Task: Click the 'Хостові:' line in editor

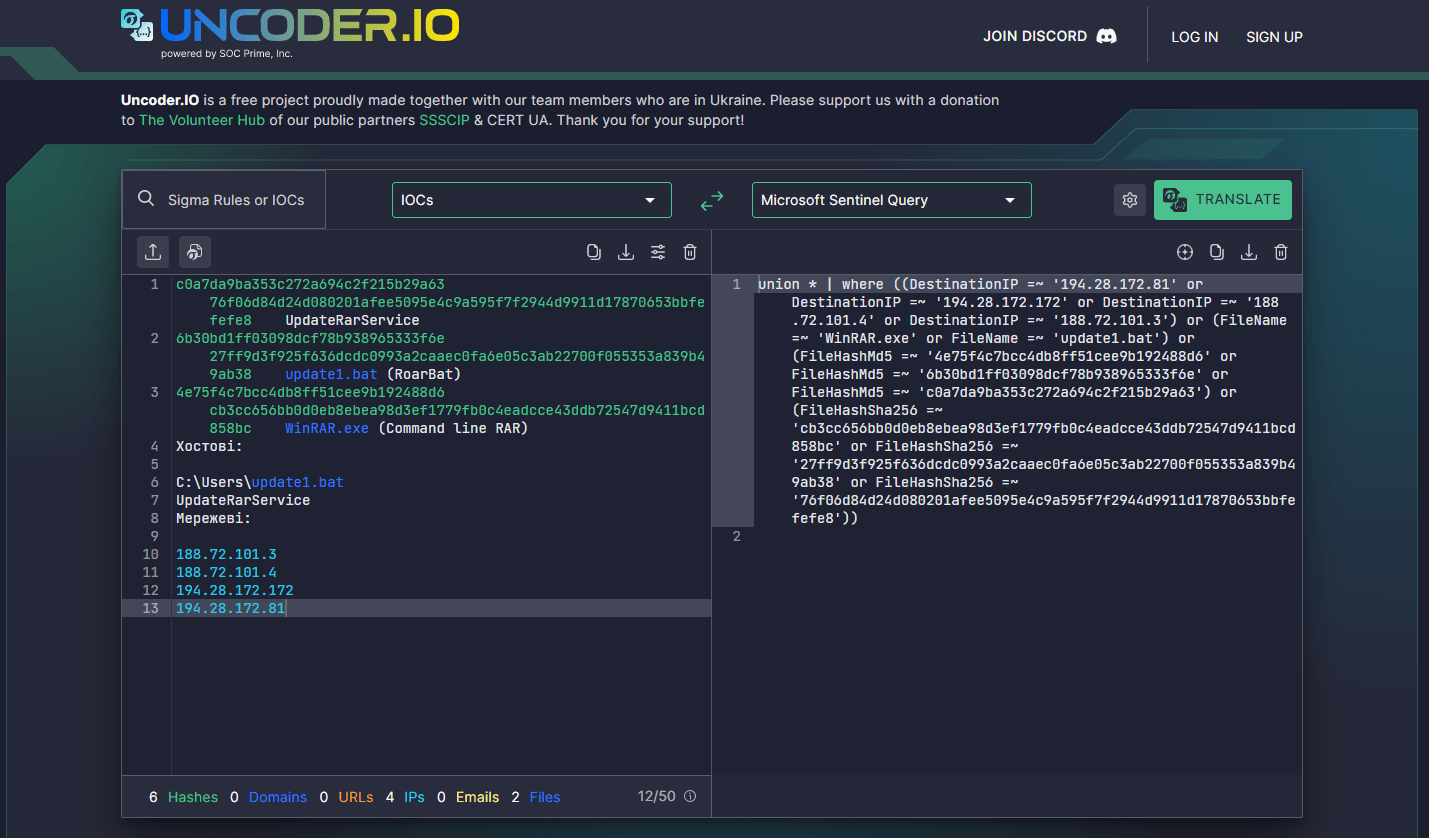Action: click(209, 446)
